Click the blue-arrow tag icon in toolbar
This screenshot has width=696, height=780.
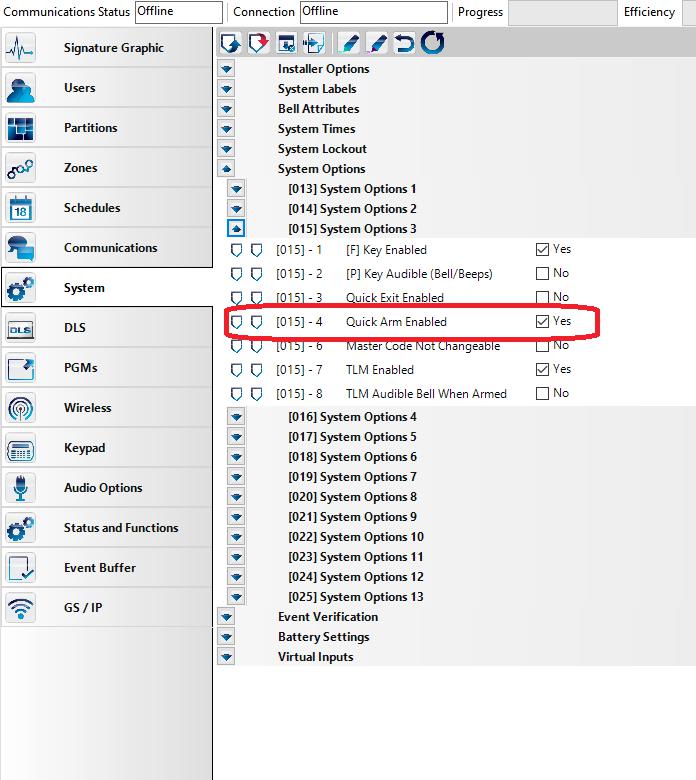point(230,43)
